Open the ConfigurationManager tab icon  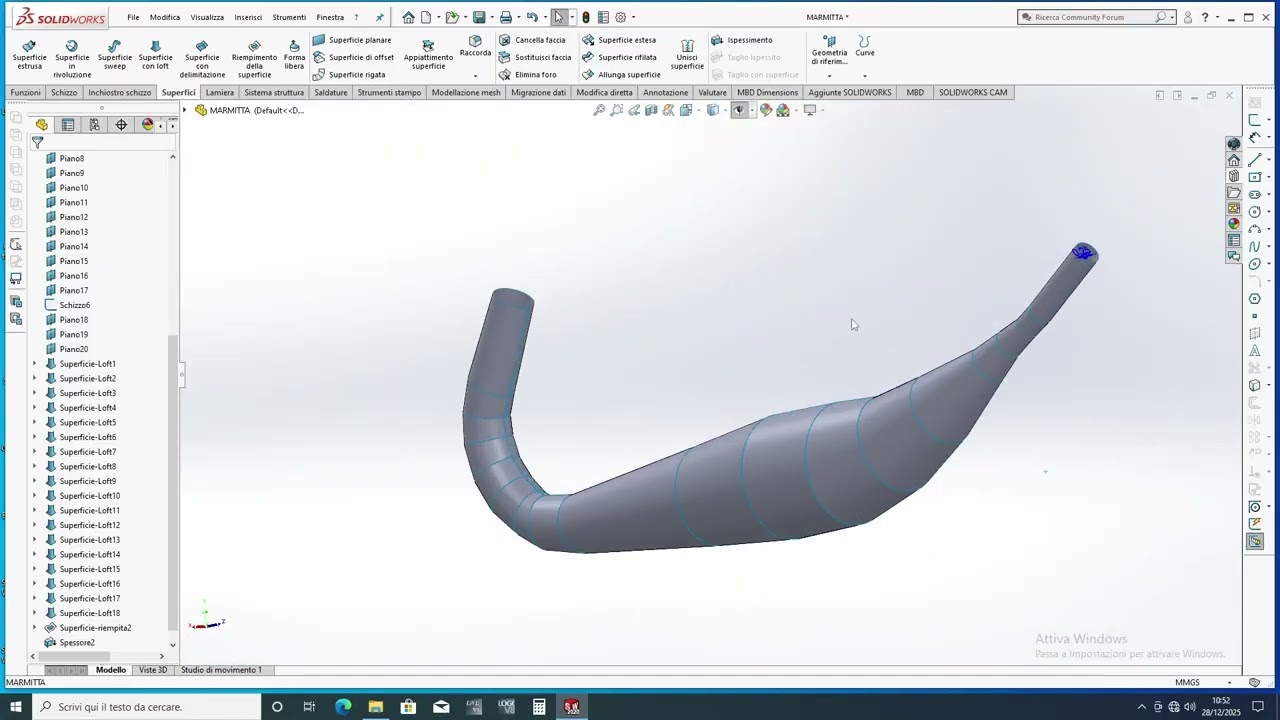click(94, 125)
